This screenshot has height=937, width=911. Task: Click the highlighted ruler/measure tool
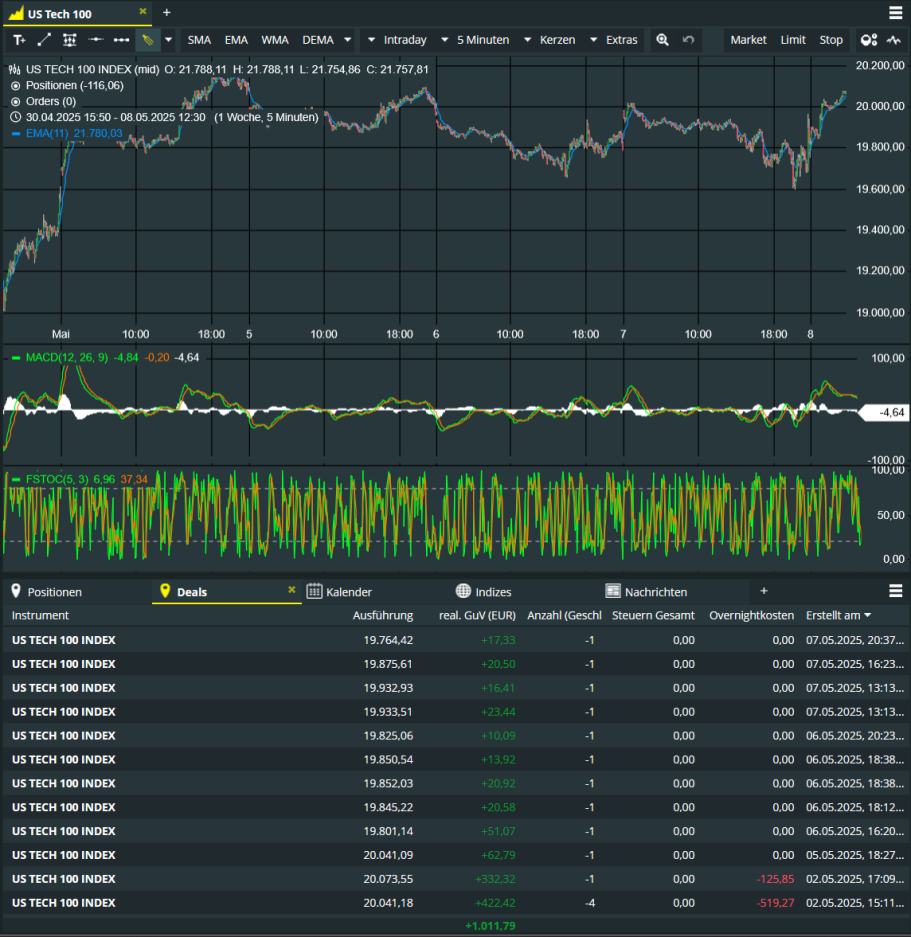coord(148,40)
